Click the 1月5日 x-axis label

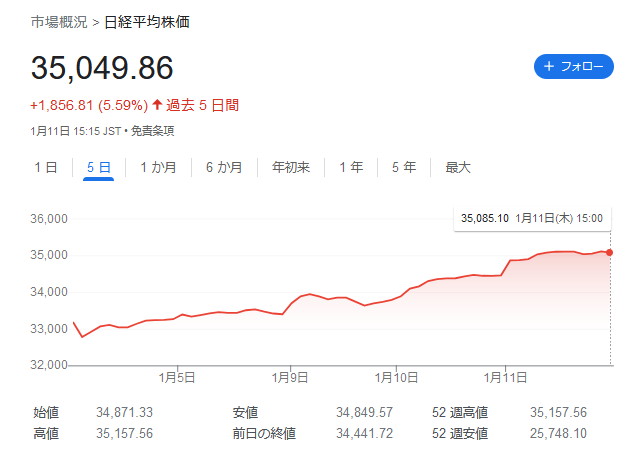click(177, 377)
